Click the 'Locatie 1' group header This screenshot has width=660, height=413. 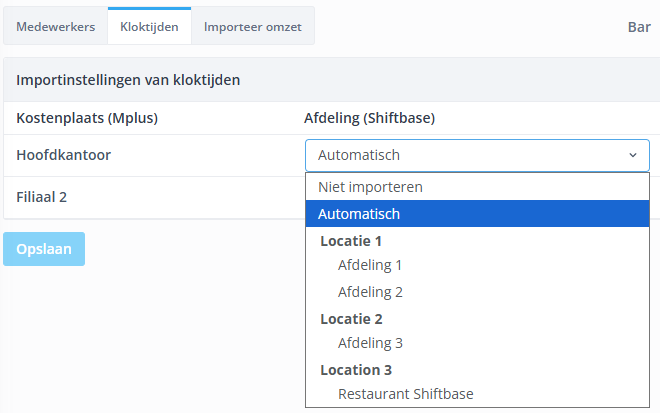point(351,241)
